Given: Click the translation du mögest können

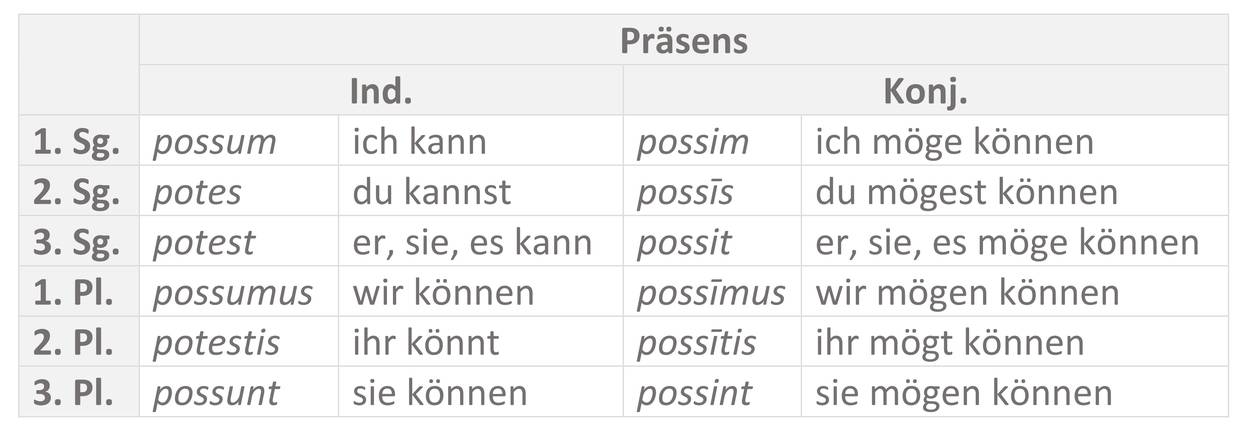Looking at the screenshot, I should (966, 192).
